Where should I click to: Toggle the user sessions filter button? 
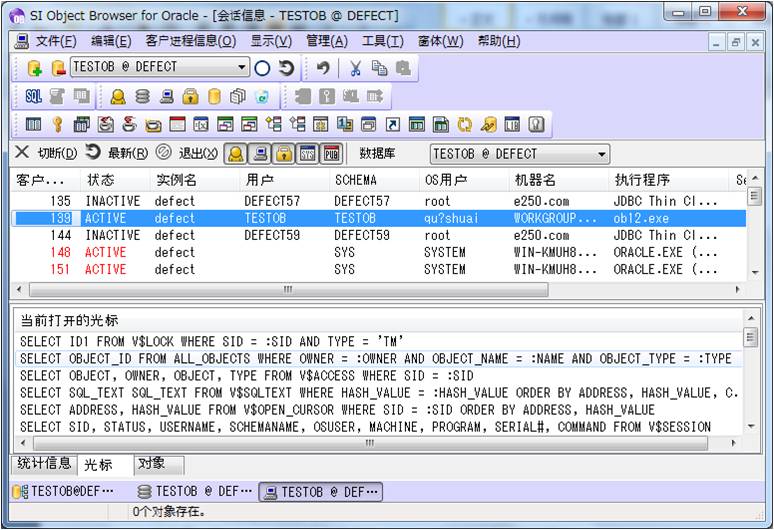pos(235,153)
